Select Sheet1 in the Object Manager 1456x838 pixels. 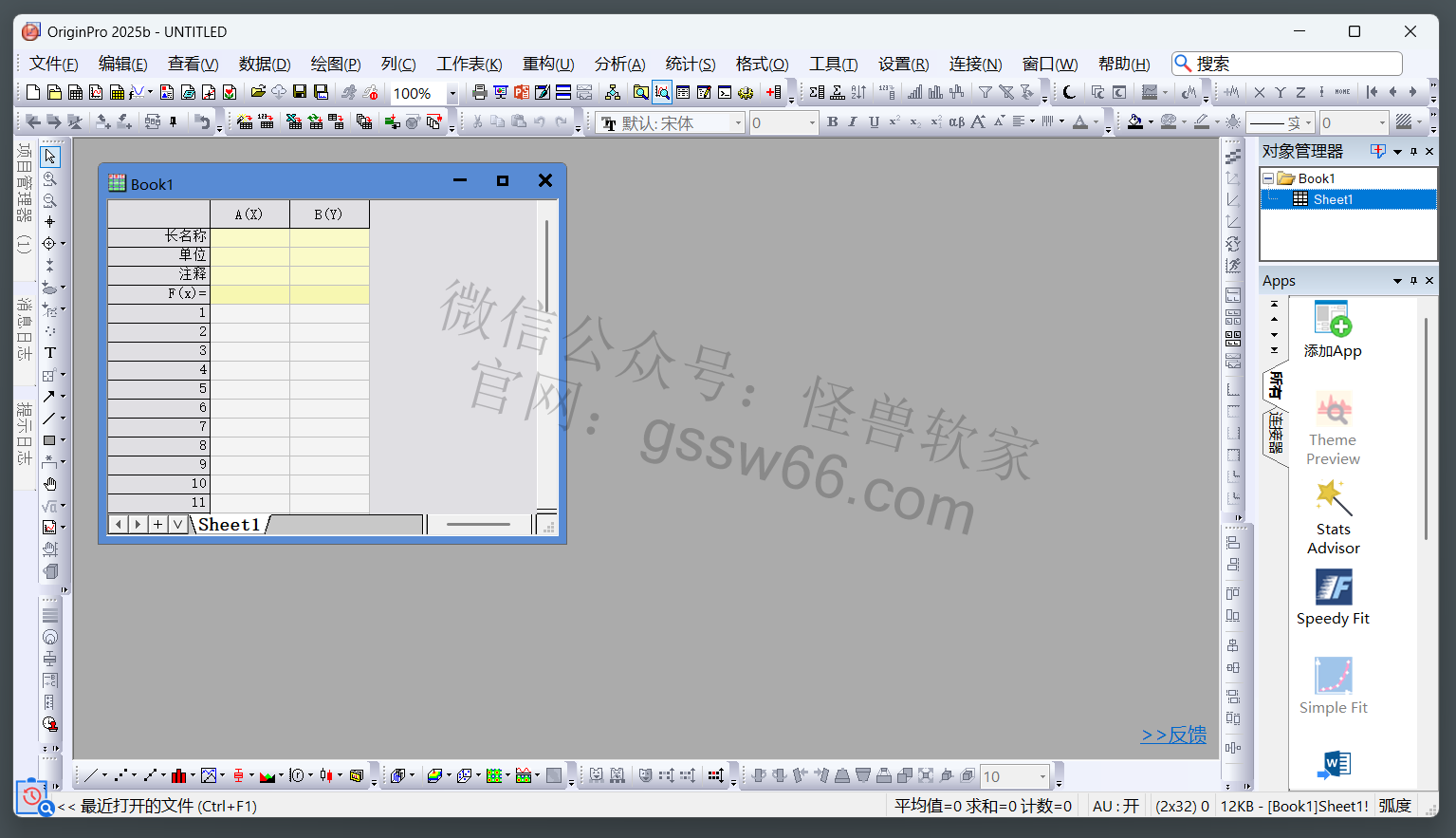pos(1333,199)
